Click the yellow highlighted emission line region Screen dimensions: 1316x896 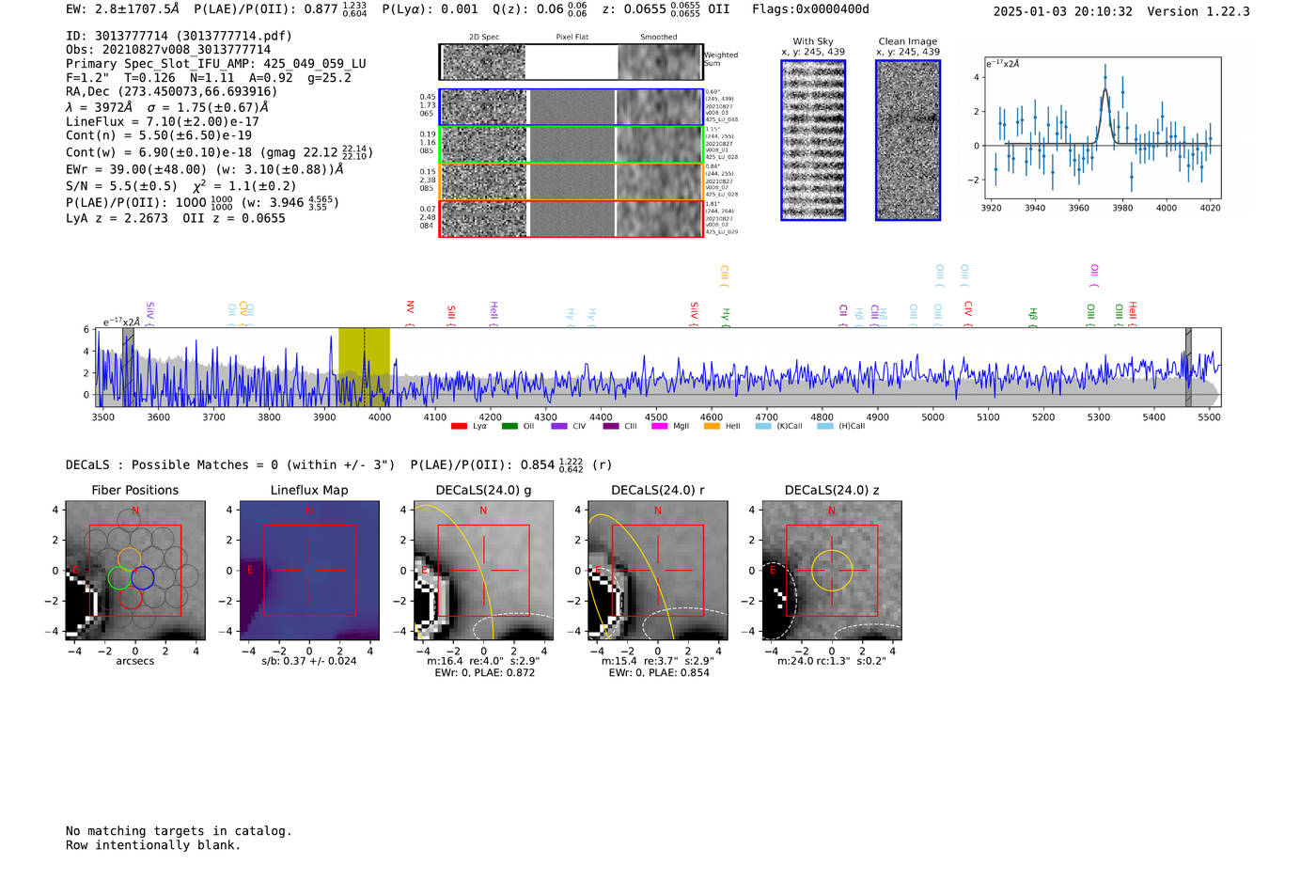tap(364, 367)
